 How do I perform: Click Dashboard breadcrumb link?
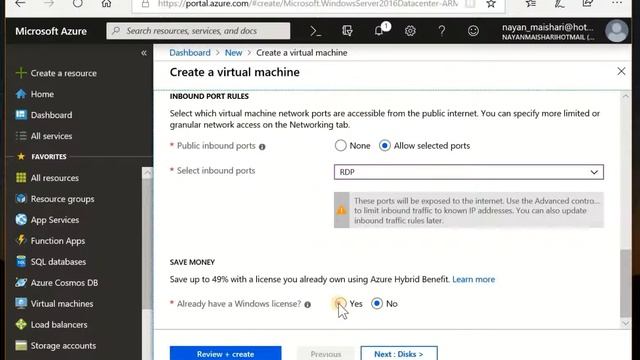(x=190, y=53)
